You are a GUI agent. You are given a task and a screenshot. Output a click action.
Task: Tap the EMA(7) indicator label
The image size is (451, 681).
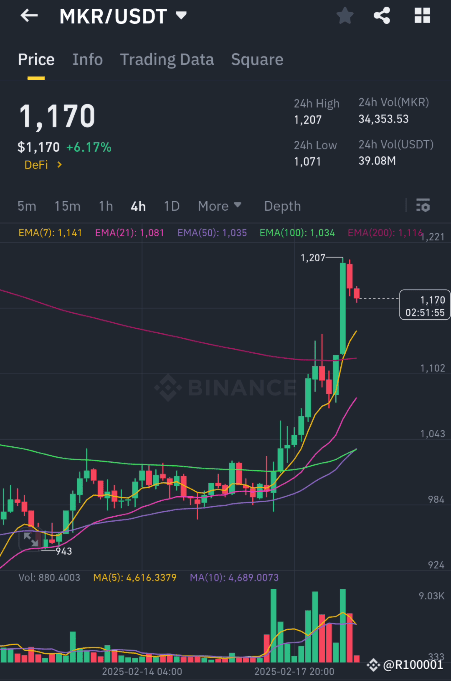(50, 233)
